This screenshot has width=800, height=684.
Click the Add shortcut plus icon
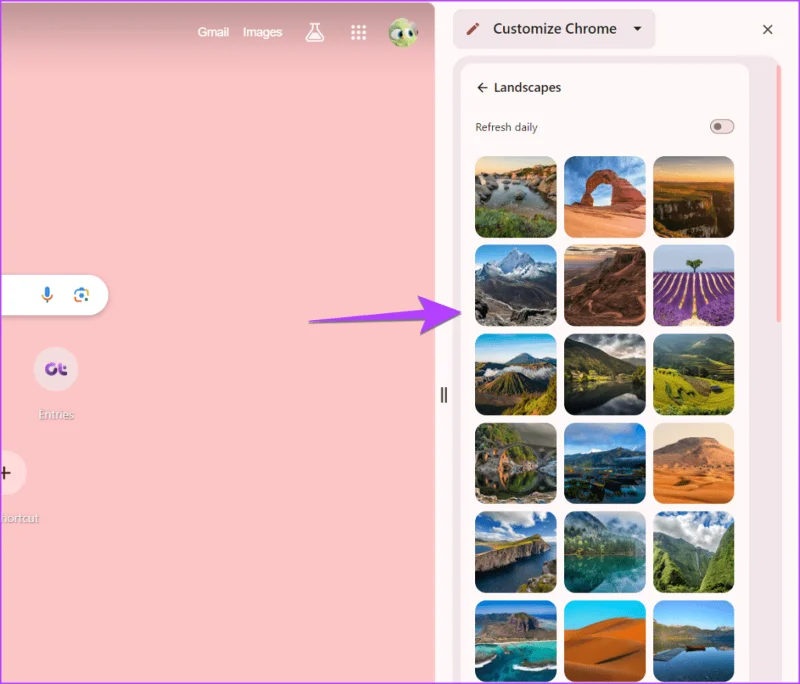tap(6, 473)
